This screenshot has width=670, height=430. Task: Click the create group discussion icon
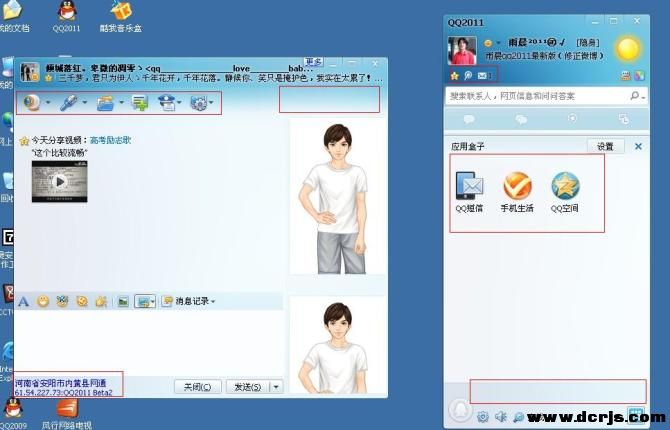pyautogui.click(x=140, y=103)
